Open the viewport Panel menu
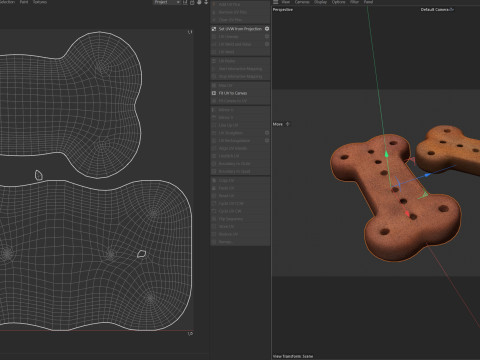The width and height of the screenshot is (480, 360). click(368, 2)
